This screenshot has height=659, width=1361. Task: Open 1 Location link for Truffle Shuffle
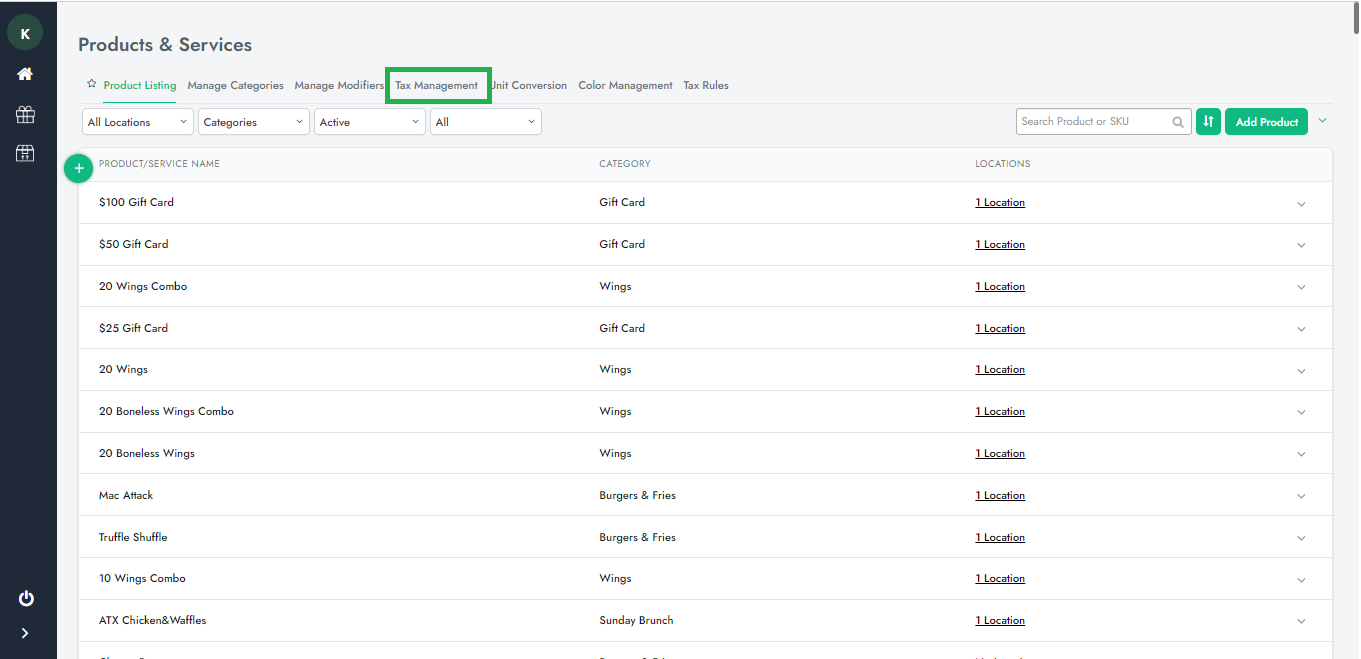(1000, 538)
